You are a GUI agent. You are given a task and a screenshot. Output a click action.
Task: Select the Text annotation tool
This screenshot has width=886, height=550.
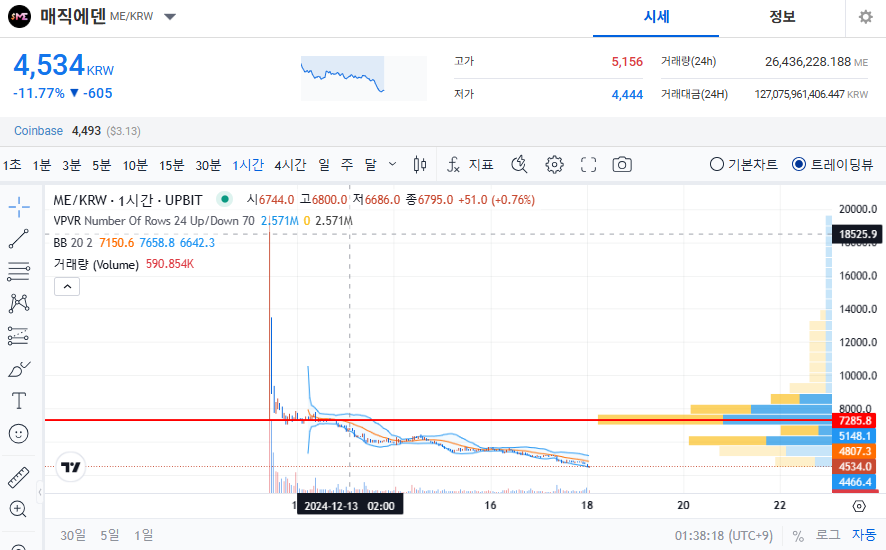(19, 401)
